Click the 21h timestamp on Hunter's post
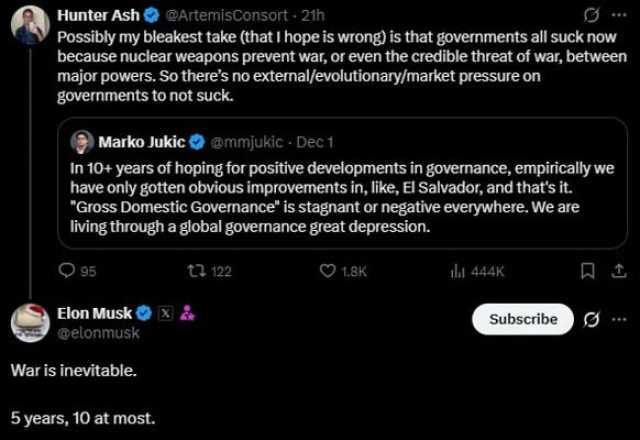This screenshot has height=440, width=640. tap(313, 17)
